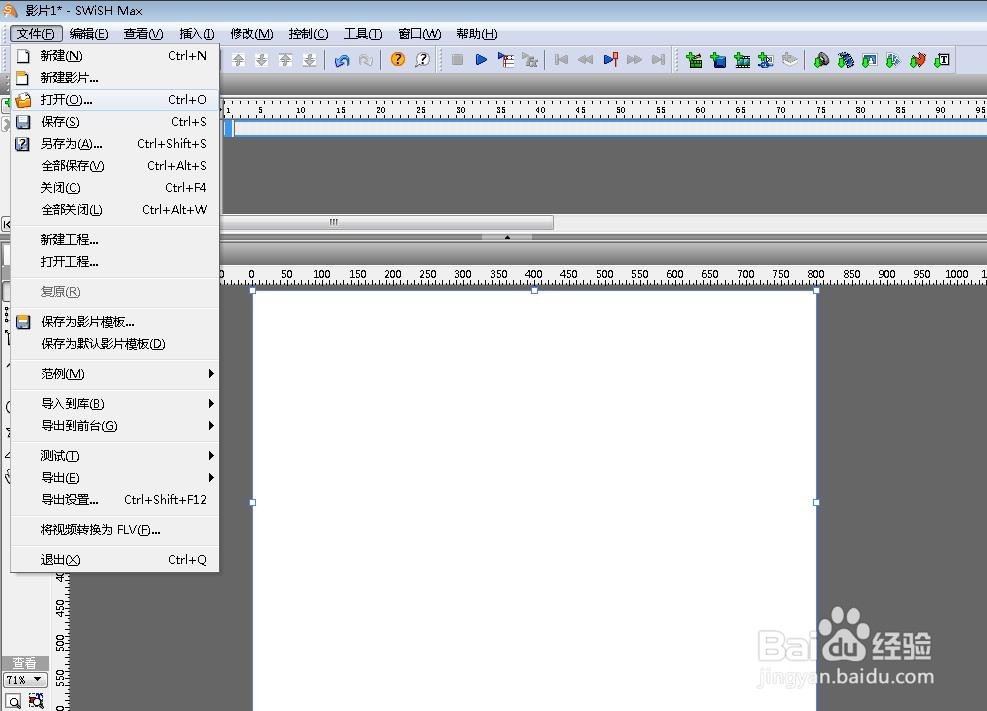Viewport: 987px width, 711px height.
Task: Choose 全部关闭(L) menu entry
Action: (115, 210)
